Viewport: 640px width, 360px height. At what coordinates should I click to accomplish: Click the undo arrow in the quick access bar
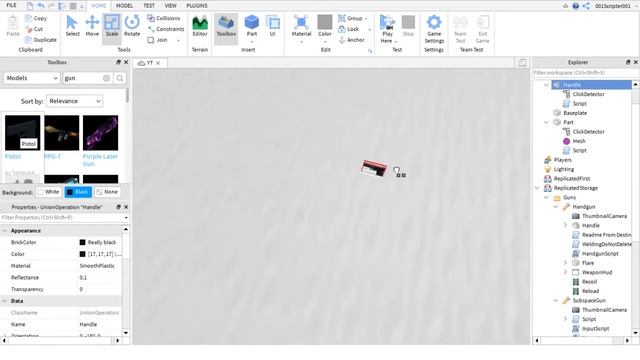click(41, 6)
